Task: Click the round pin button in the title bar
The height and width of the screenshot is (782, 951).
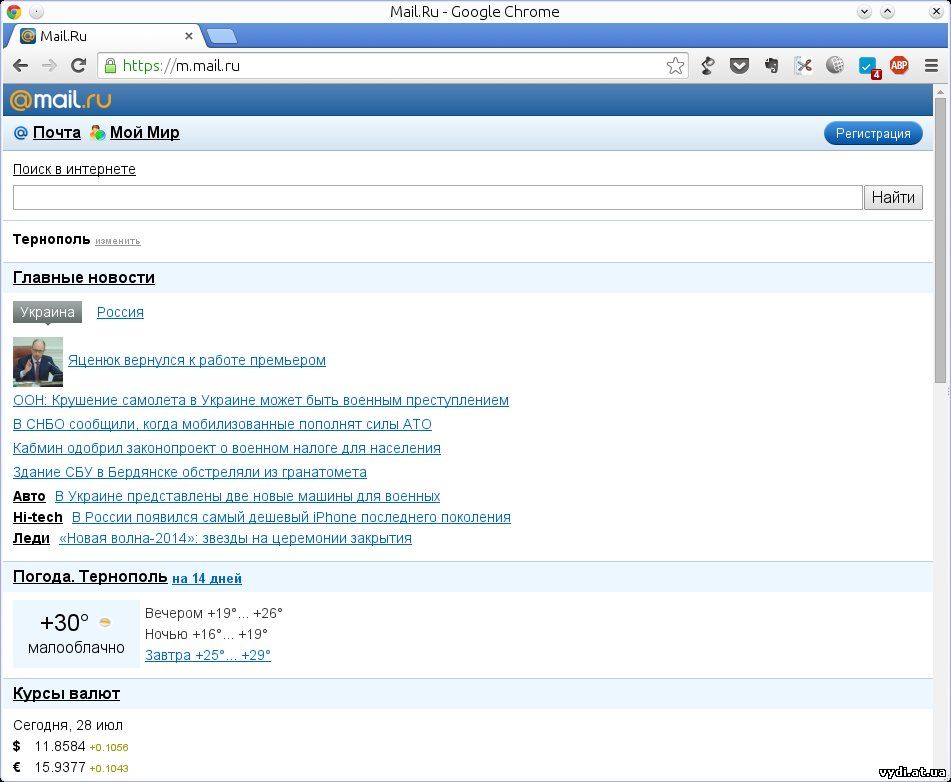Action: point(36,12)
